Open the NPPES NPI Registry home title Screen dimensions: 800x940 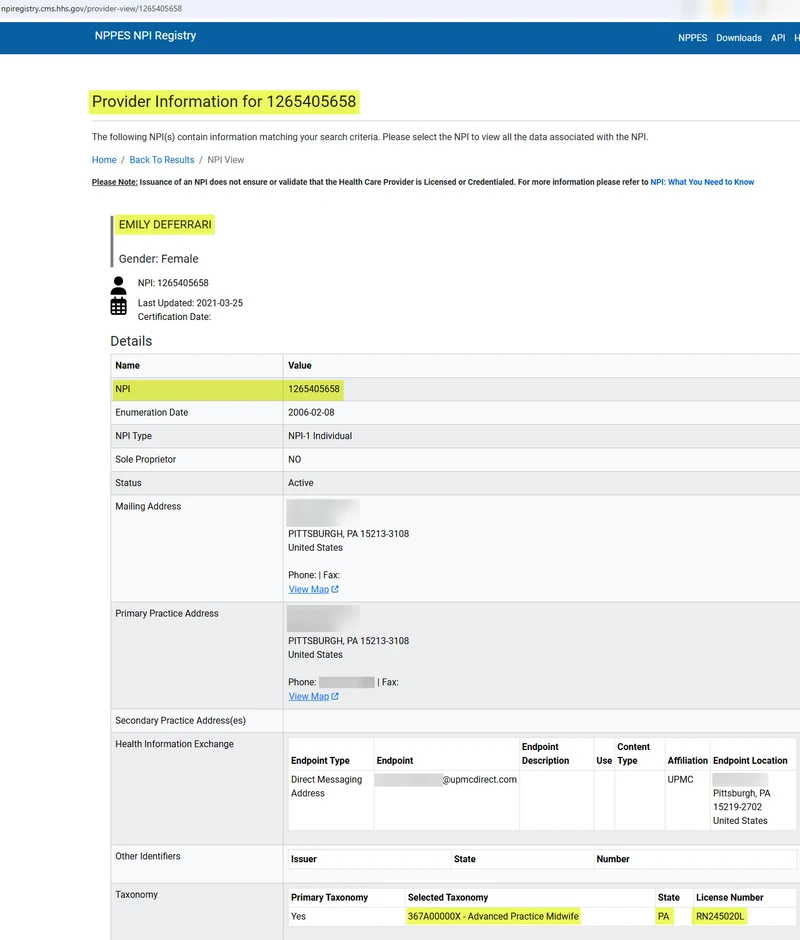[x=145, y=36]
